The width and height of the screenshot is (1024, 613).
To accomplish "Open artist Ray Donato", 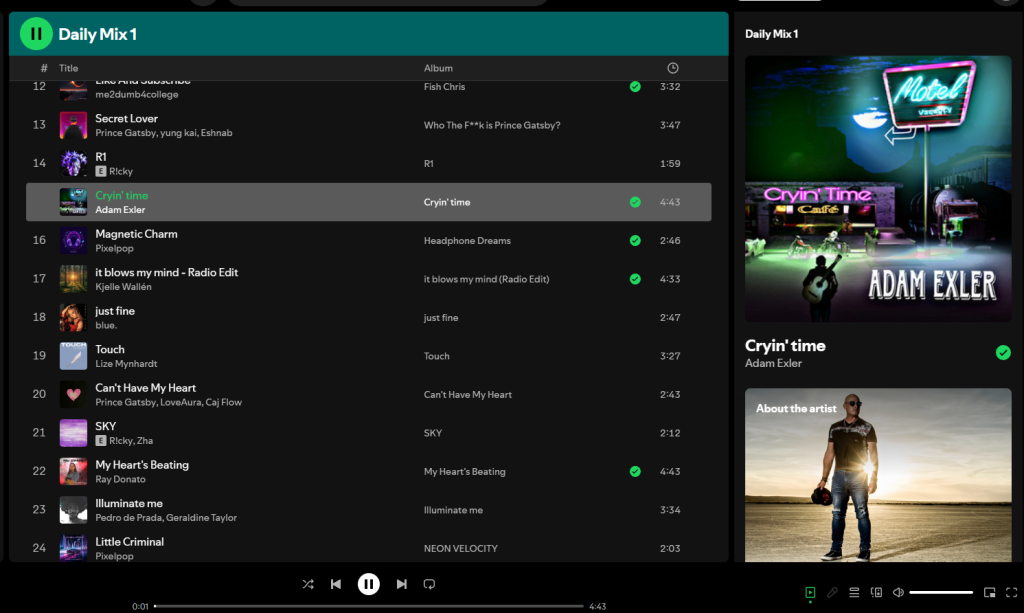I will pos(120,479).
